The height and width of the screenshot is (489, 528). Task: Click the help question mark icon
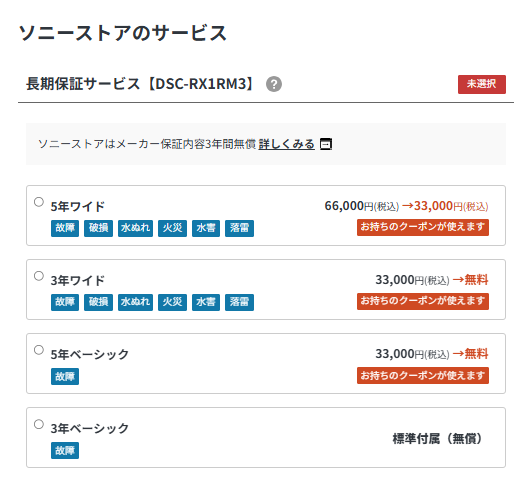point(274,84)
